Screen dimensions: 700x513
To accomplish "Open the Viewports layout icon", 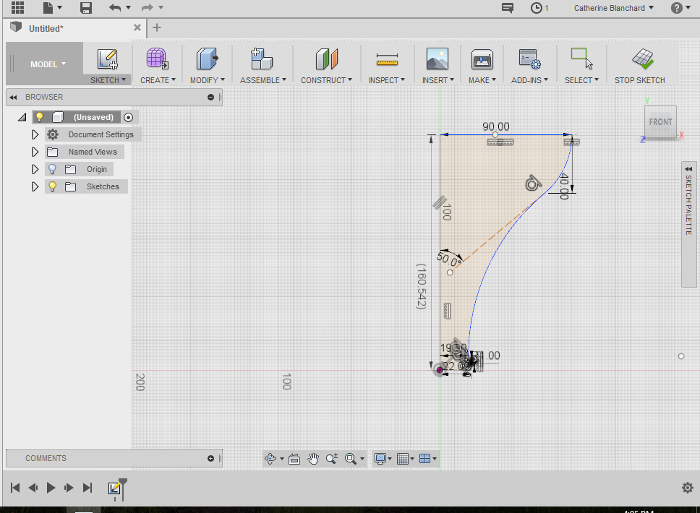I will coord(425,459).
